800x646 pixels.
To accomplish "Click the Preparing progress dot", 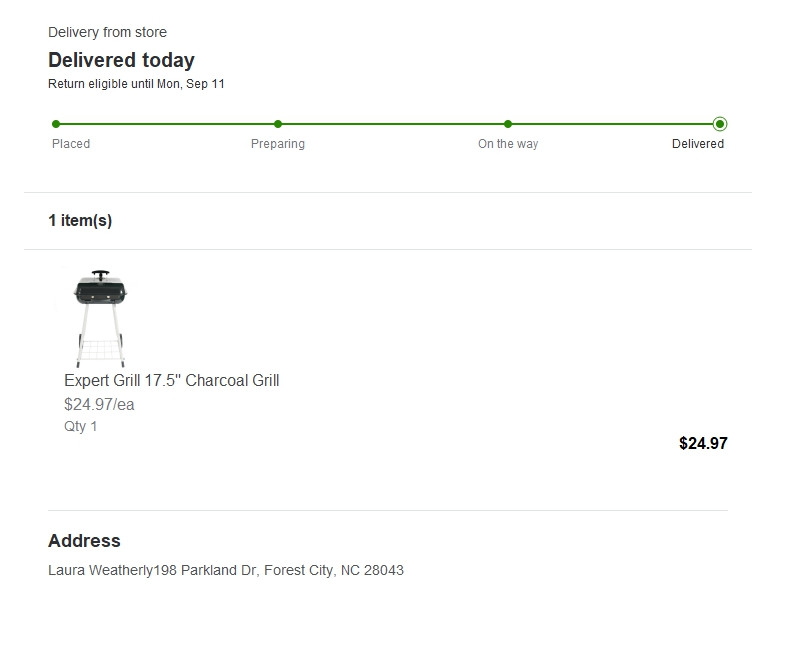I will click(278, 124).
